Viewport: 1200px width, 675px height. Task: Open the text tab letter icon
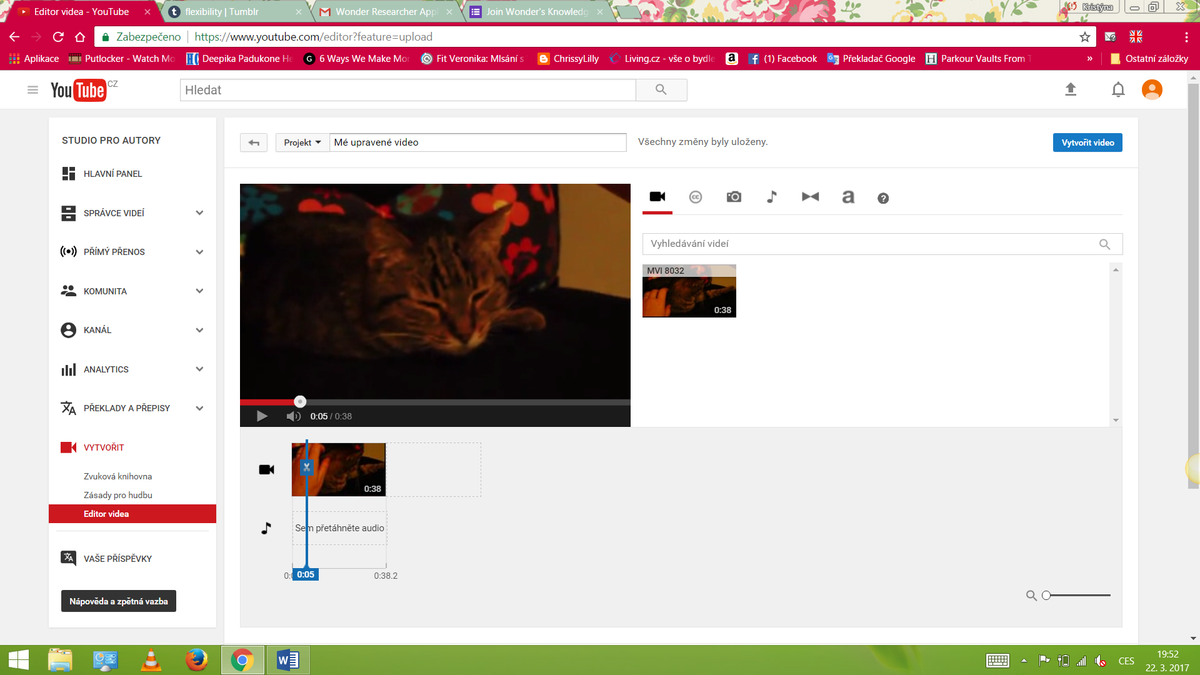[848, 197]
